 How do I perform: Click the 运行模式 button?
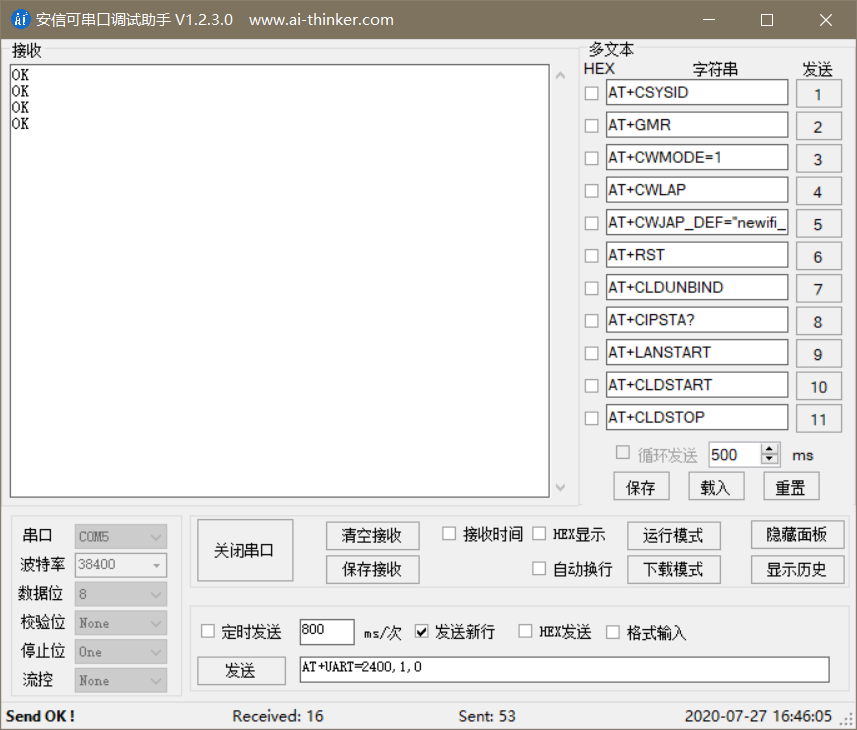click(673, 535)
